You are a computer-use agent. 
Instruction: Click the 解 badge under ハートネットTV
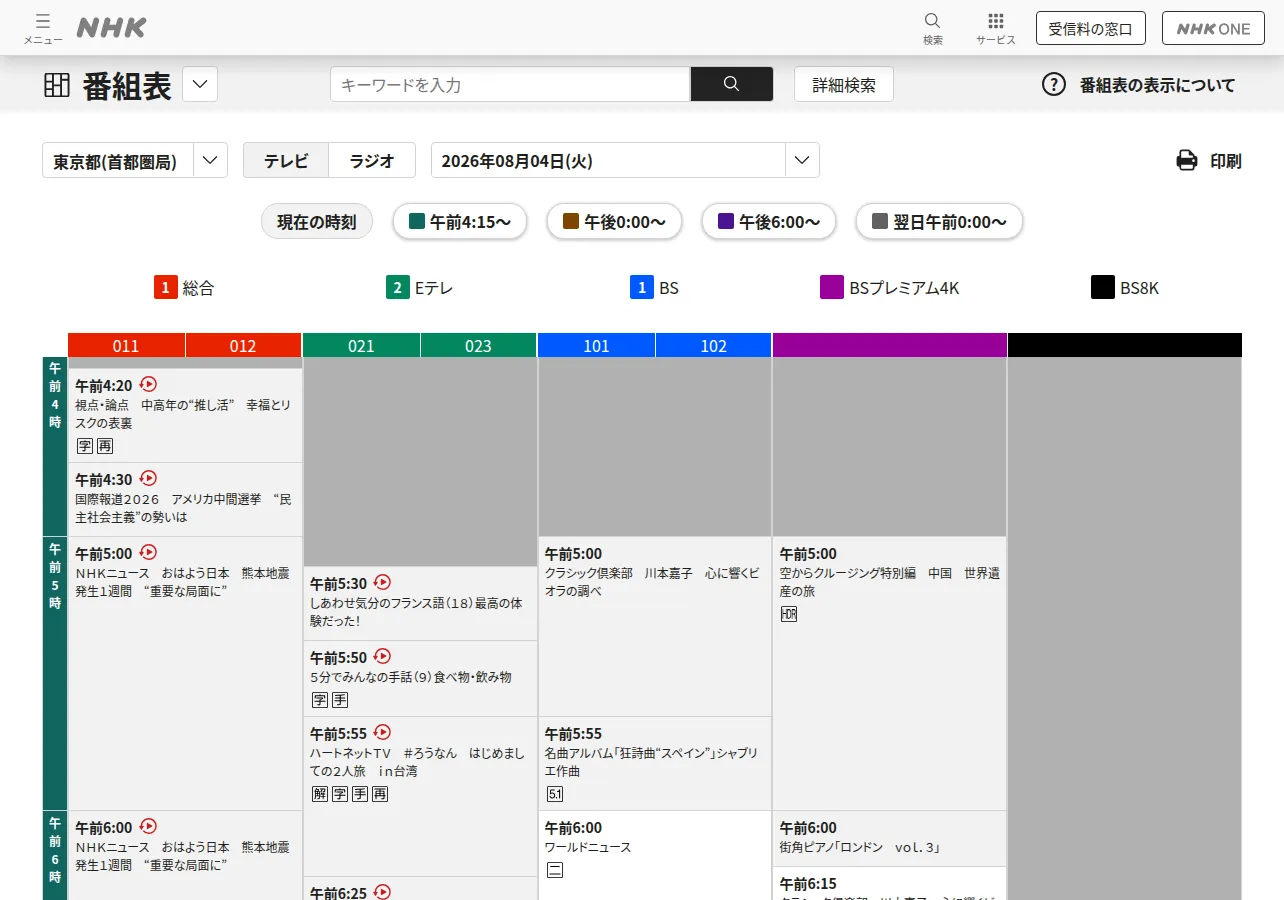pos(320,794)
